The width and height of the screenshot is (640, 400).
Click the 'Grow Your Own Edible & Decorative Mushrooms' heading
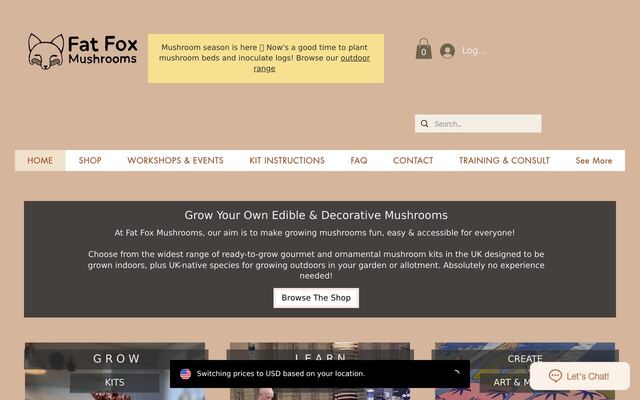point(316,215)
